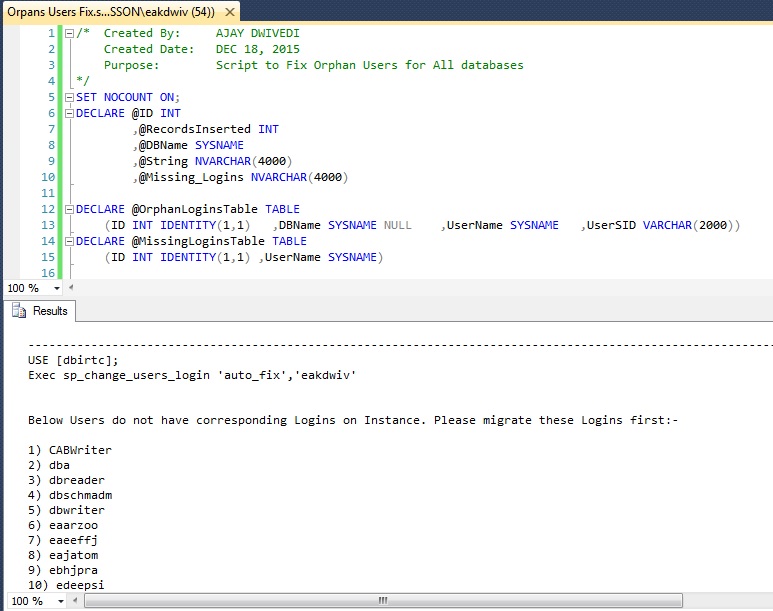Collapse the @OrphanLoginsTable declaration block
The height and width of the screenshot is (611, 773).
pyautogui.click(x=68, y=209)
